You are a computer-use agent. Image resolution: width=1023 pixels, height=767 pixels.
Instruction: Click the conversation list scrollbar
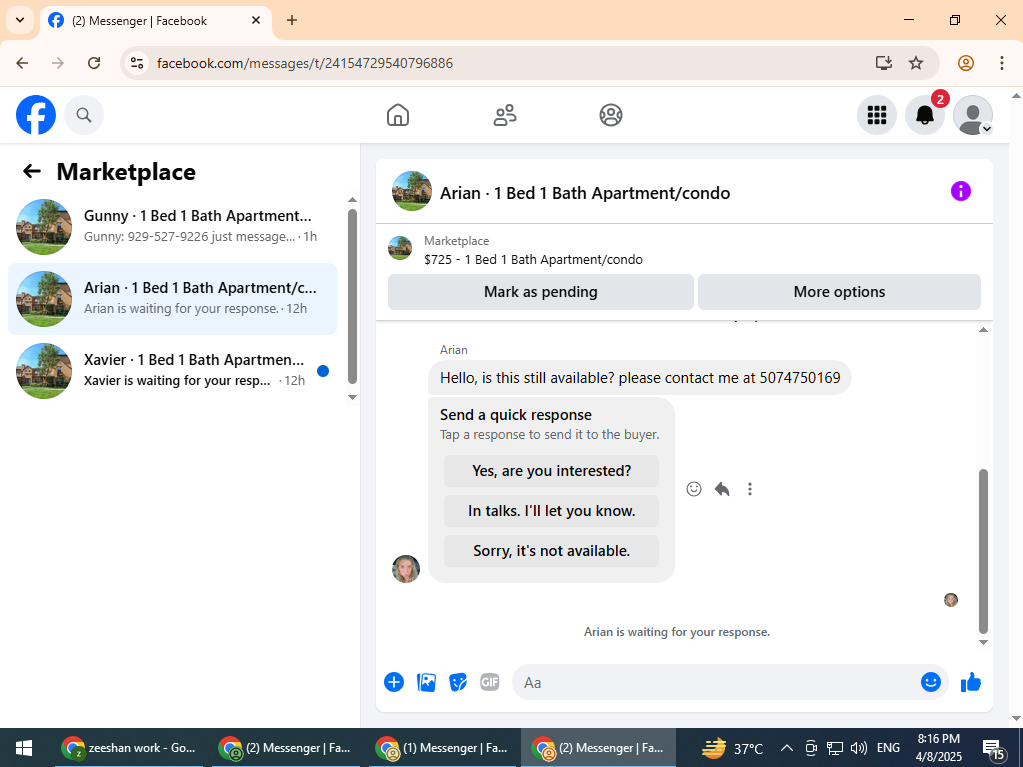click(352, 297)
